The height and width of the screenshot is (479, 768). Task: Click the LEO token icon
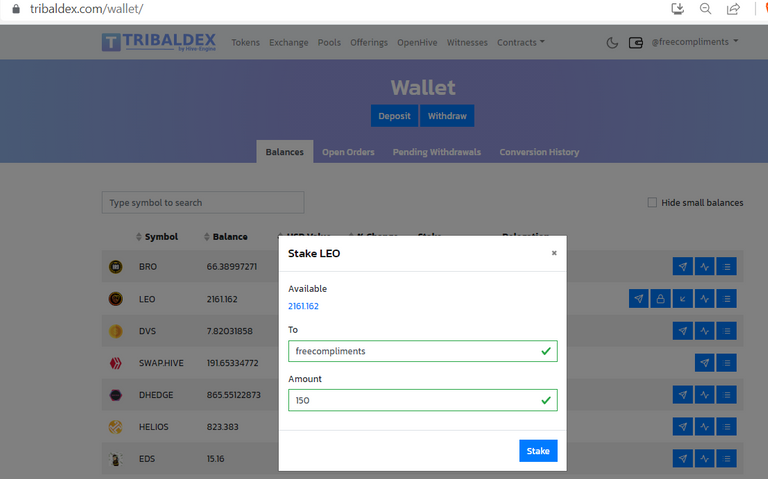[x=116, y=299]
